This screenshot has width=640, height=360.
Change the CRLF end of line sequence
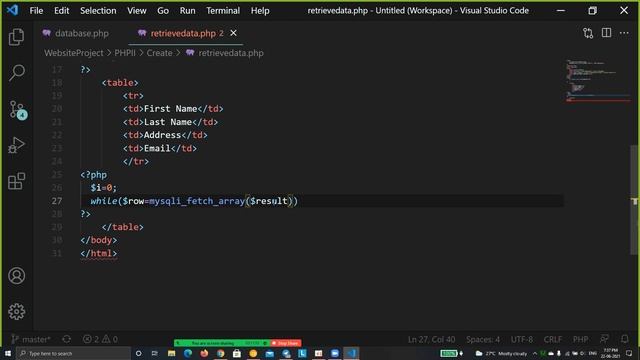[x=553, y=339]
